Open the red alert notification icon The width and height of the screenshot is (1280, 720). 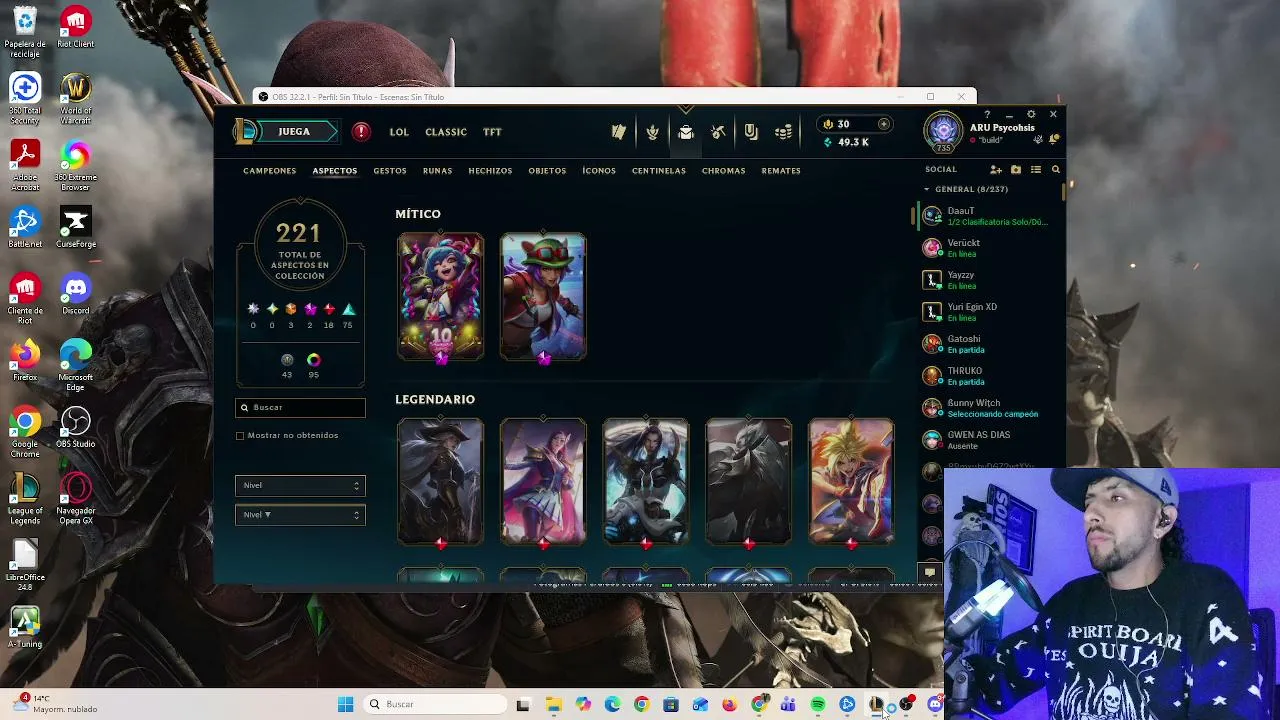click(361, 131)
